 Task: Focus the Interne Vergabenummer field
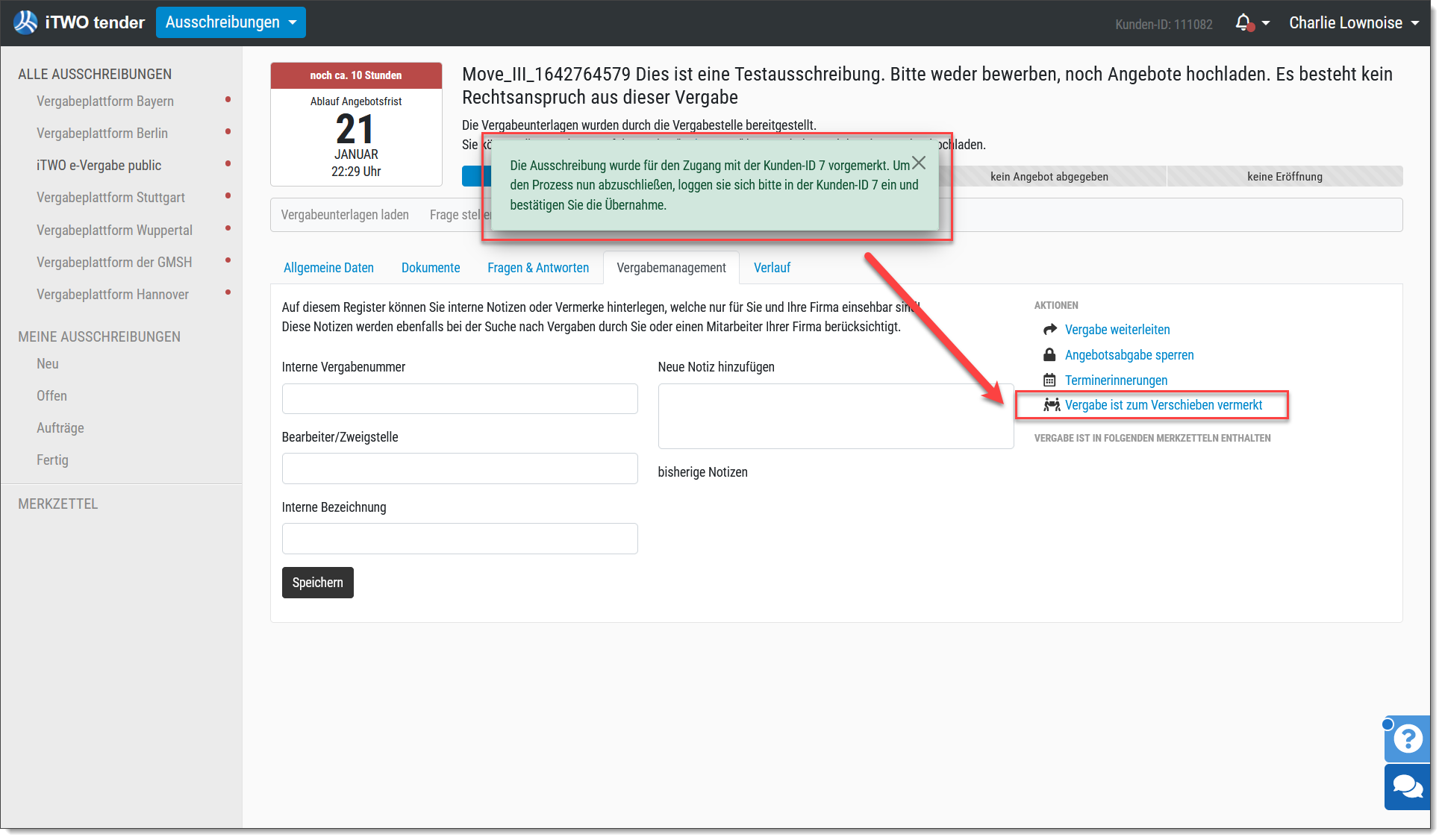coord(460,398)
